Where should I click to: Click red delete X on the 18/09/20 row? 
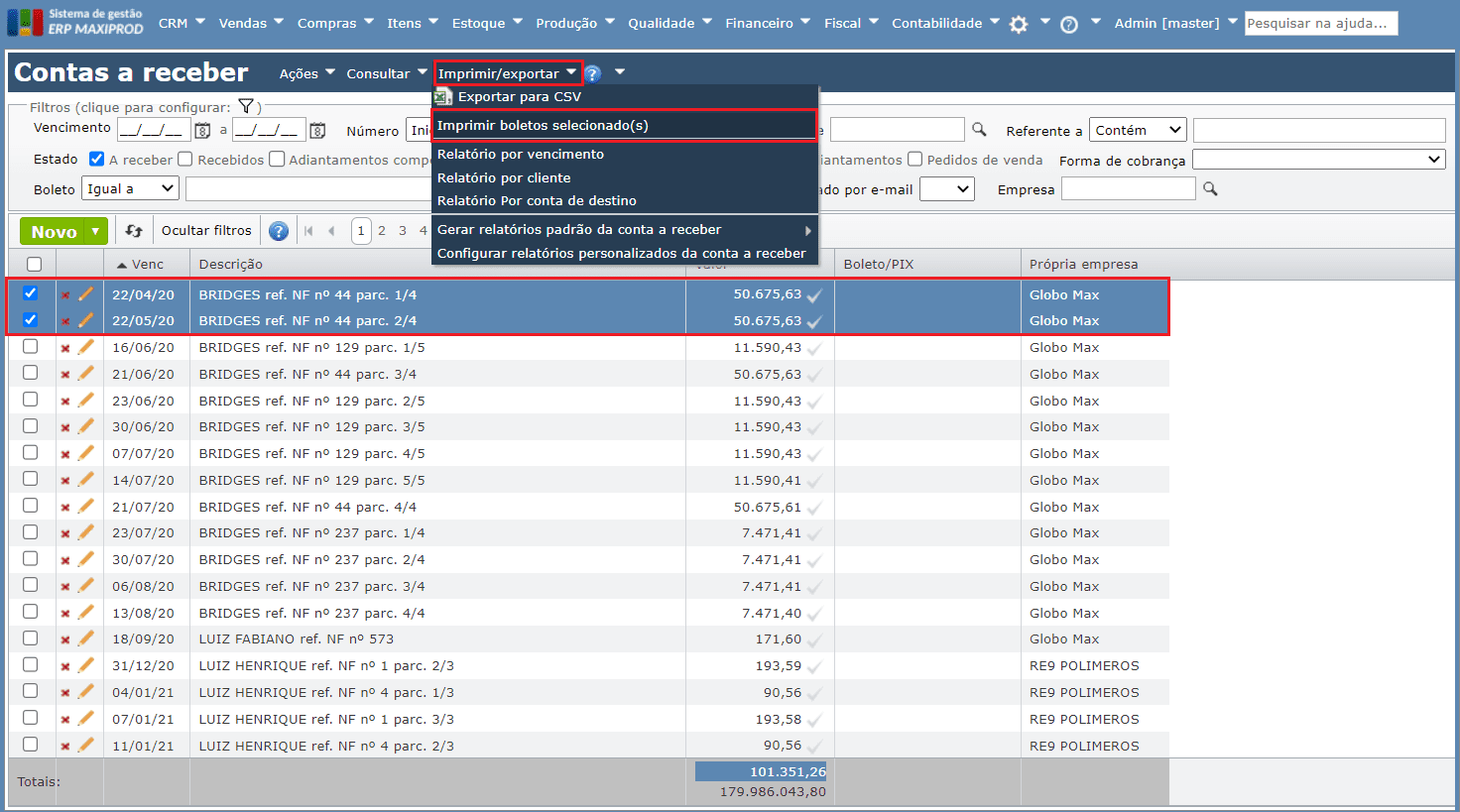[65, 639]
